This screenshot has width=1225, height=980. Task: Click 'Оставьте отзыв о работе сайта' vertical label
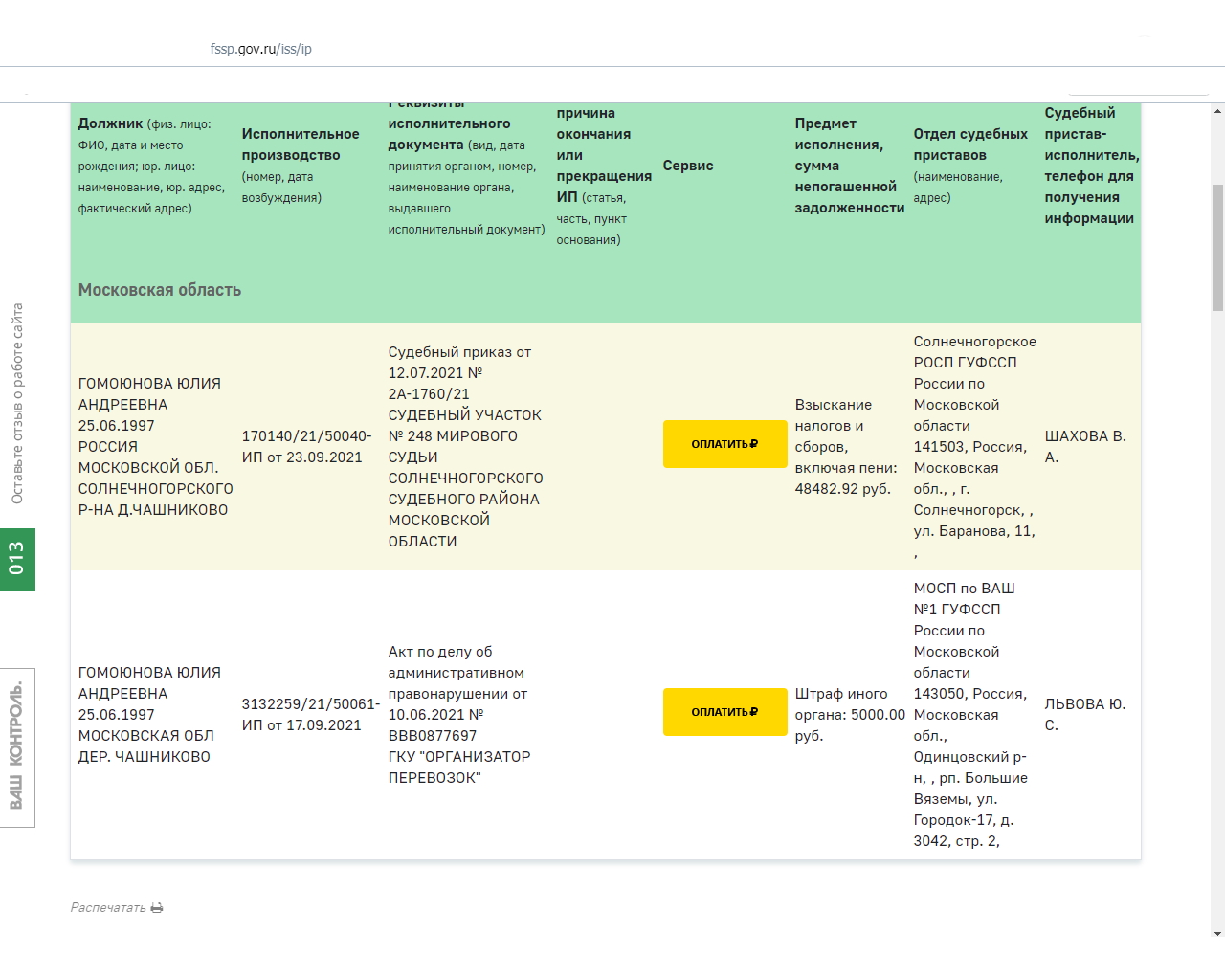[x=17, y=404]
